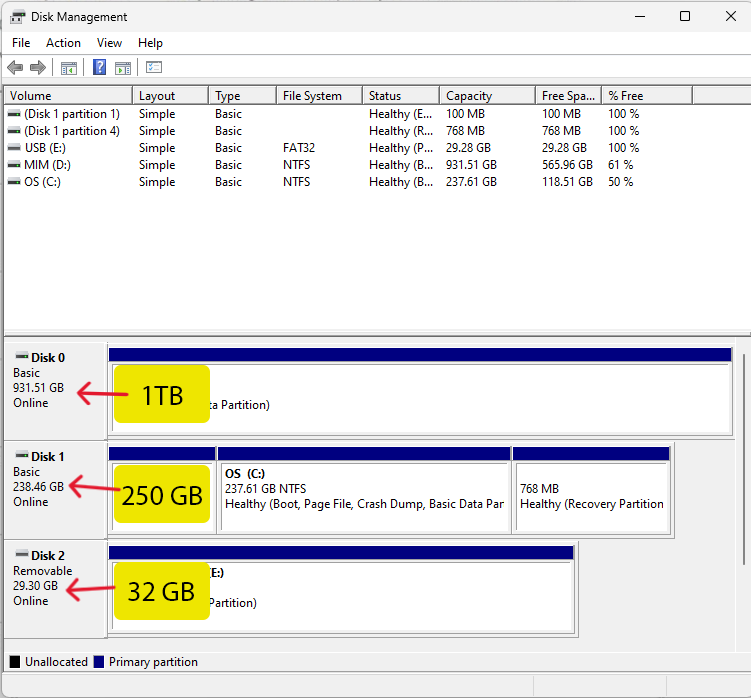The height and width of the screenshot is (698, 751).
Task: Click the 50 % free cell
Action: coord(621,182)
